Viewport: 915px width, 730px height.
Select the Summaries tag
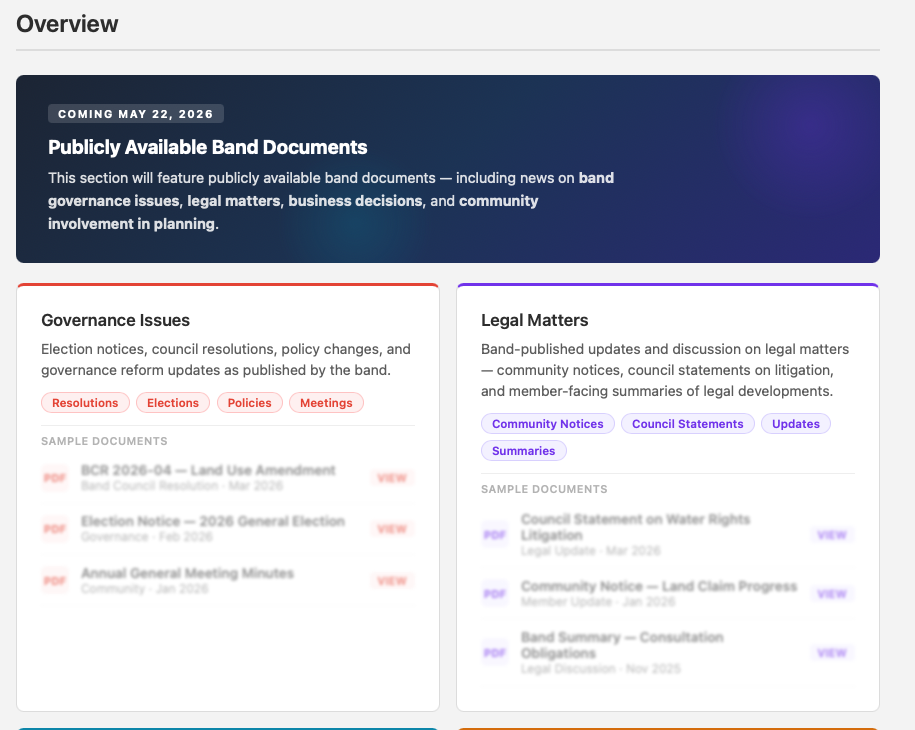[523, 450]
